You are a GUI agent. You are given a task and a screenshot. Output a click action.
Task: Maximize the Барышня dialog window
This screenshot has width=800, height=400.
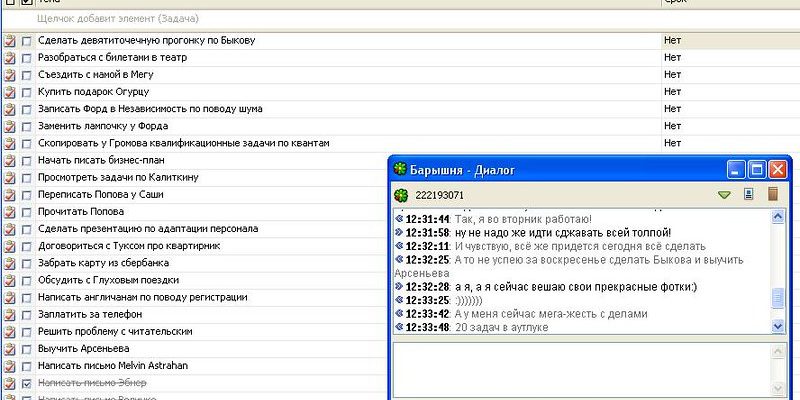757,170
